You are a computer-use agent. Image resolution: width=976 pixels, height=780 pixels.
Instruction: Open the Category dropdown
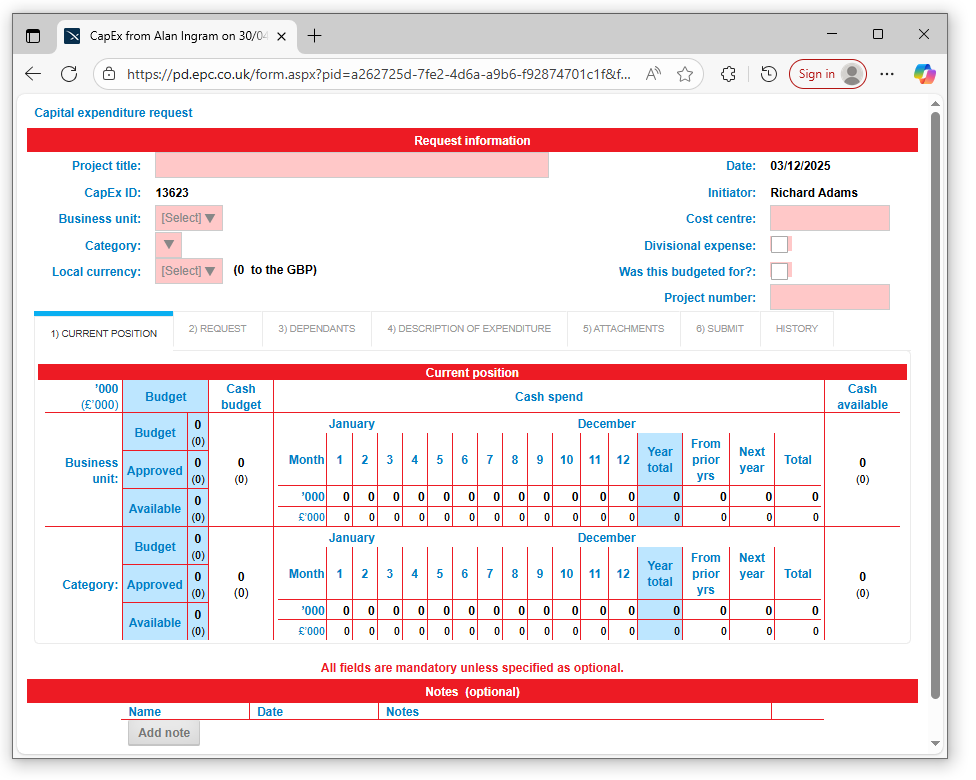click(x=168, y=245)
